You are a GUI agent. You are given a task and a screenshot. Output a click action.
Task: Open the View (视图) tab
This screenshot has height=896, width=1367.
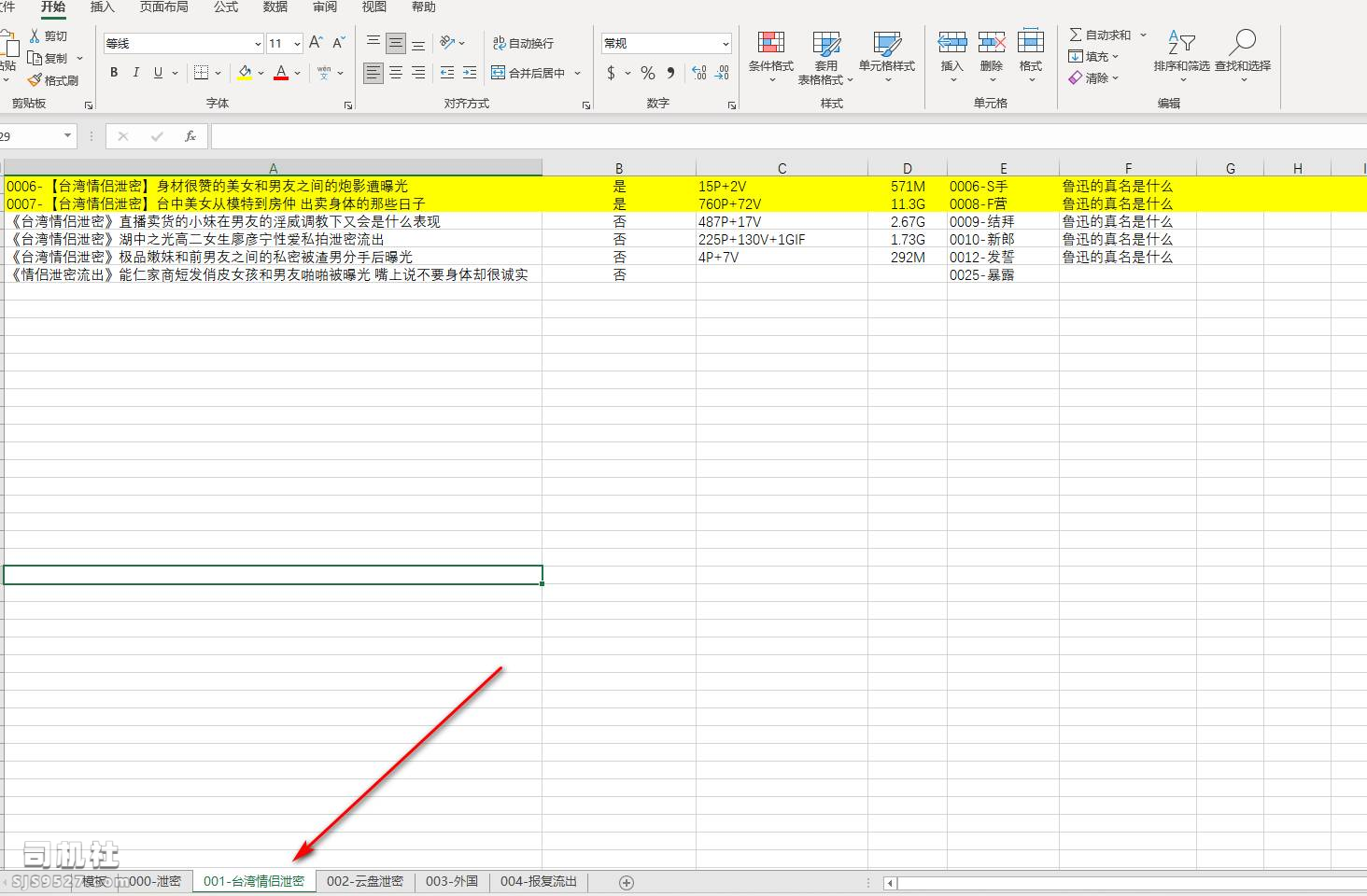374,7
